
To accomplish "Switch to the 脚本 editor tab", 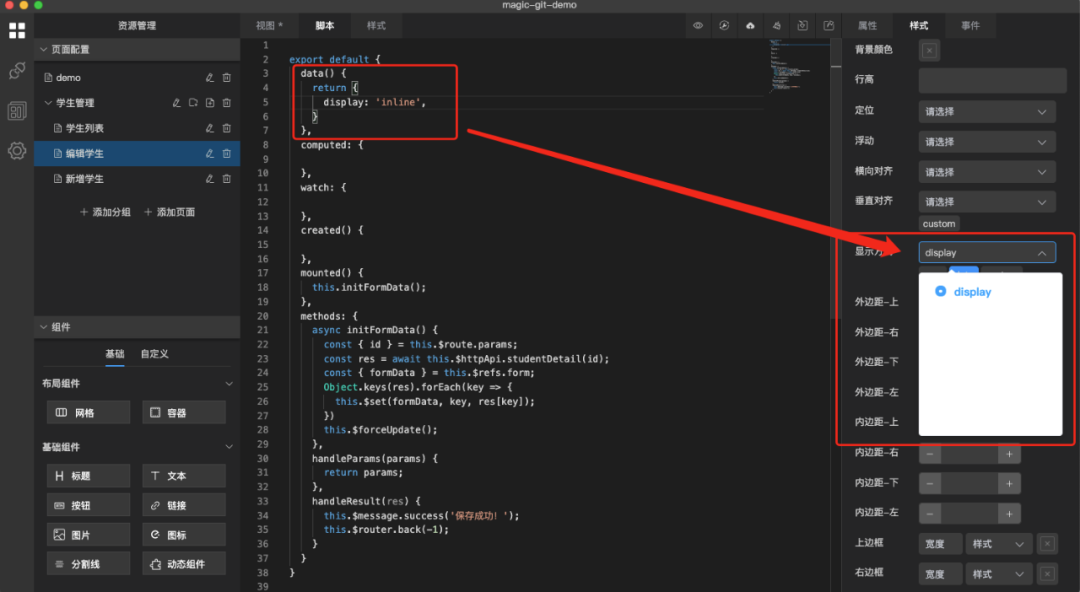I will click(x=324, y=25).
